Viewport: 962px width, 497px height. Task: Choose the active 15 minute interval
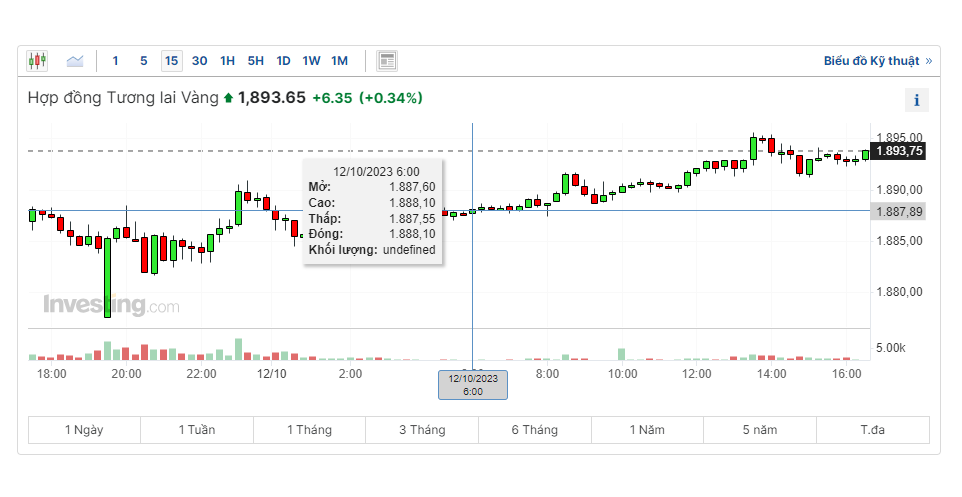(171, 61)
